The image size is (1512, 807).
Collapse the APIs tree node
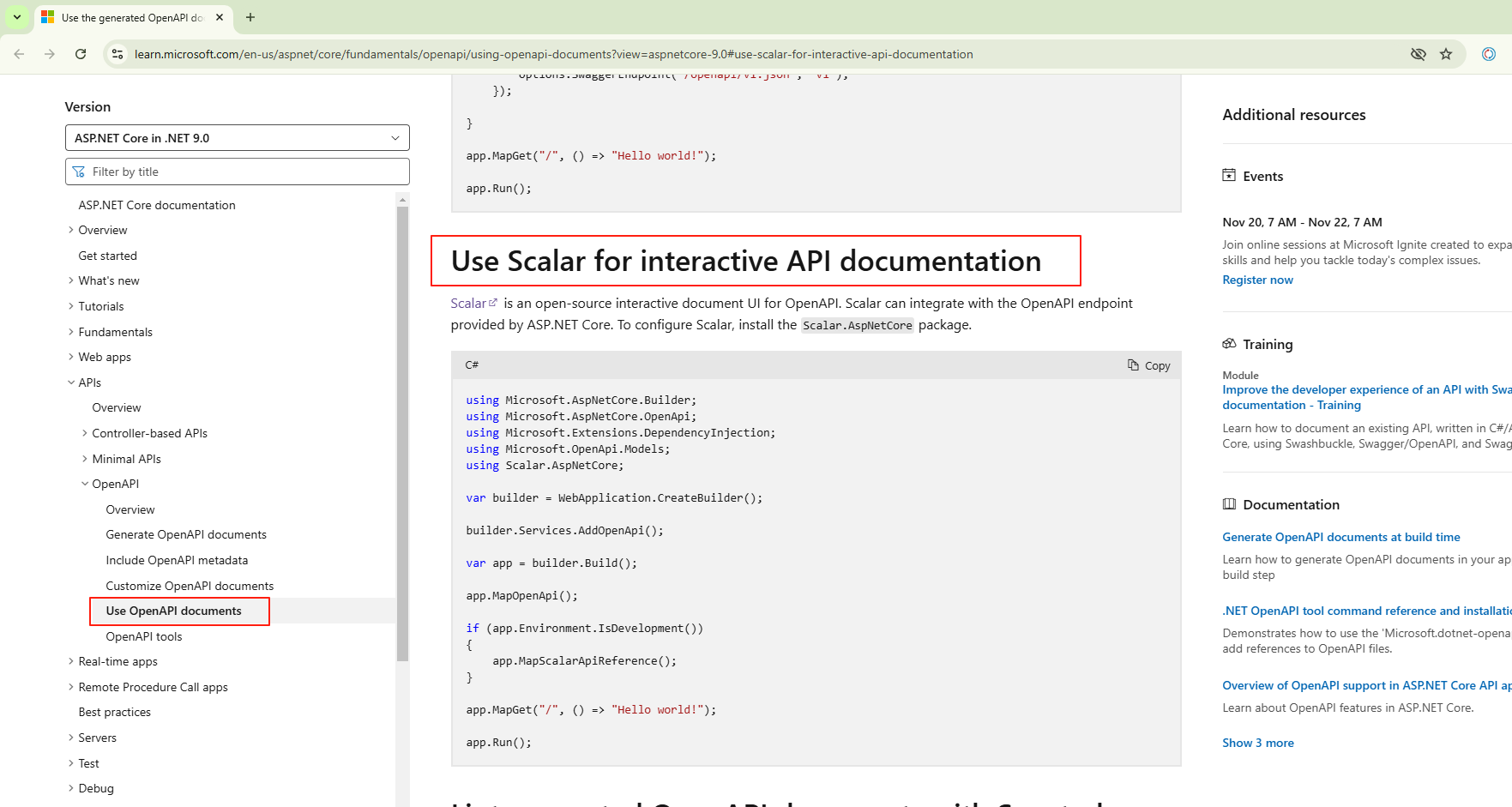pos(71,382)
